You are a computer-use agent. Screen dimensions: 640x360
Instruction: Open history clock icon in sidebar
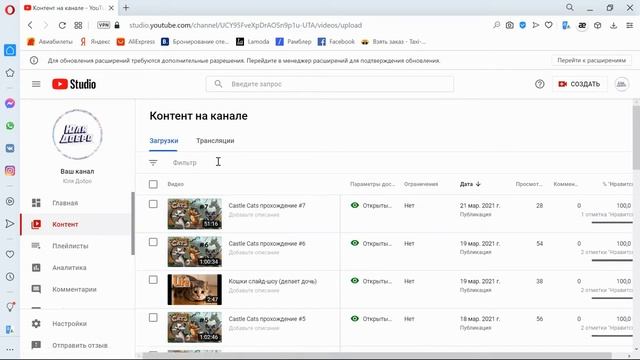(10, 277)
